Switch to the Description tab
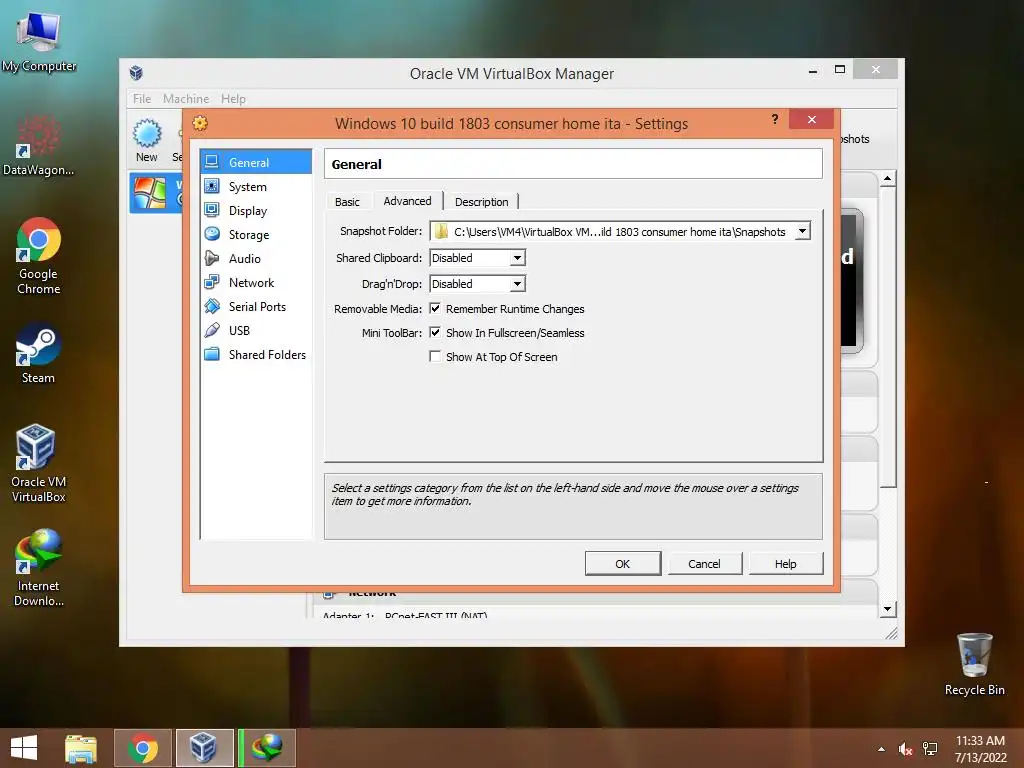This screenshot has width=1024, height=768. (482, 202)
